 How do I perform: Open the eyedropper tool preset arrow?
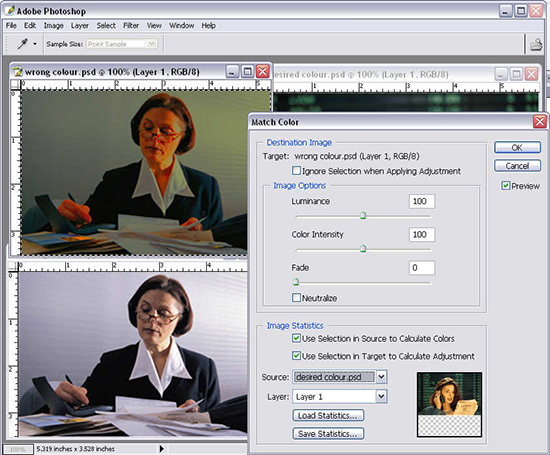(x=35, y=44)
